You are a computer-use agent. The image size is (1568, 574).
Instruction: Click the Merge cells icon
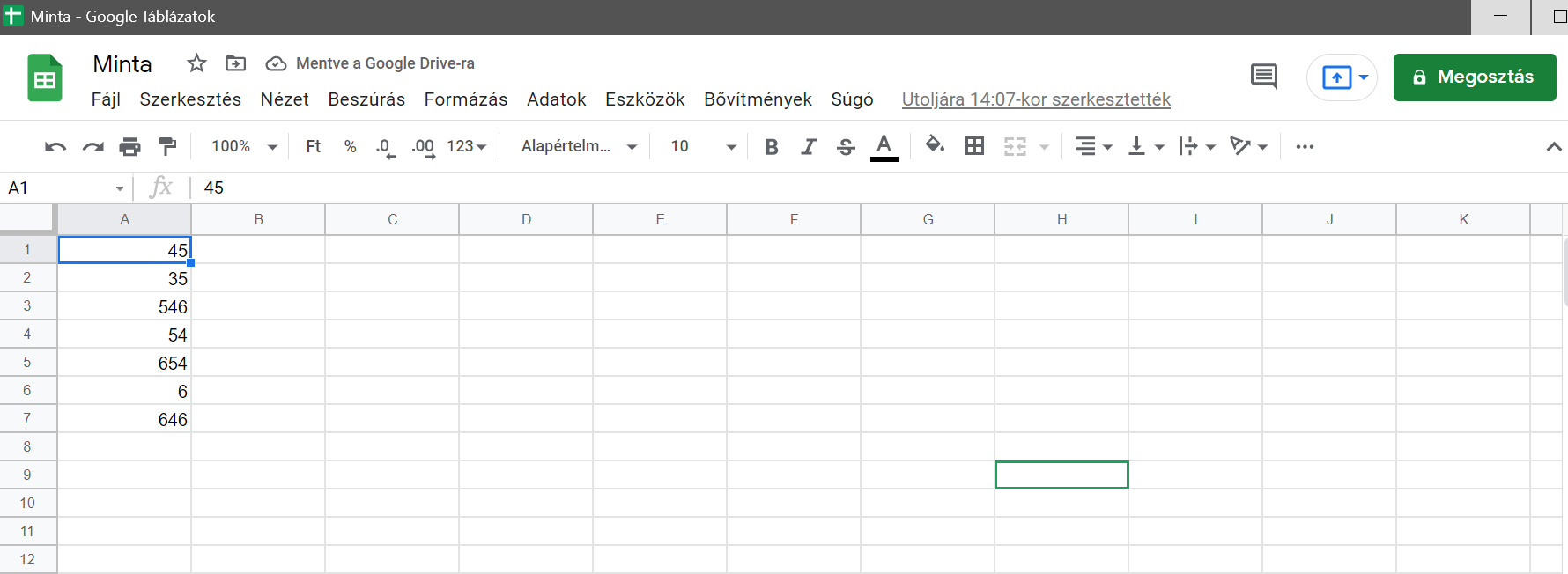coord(1015,146)
